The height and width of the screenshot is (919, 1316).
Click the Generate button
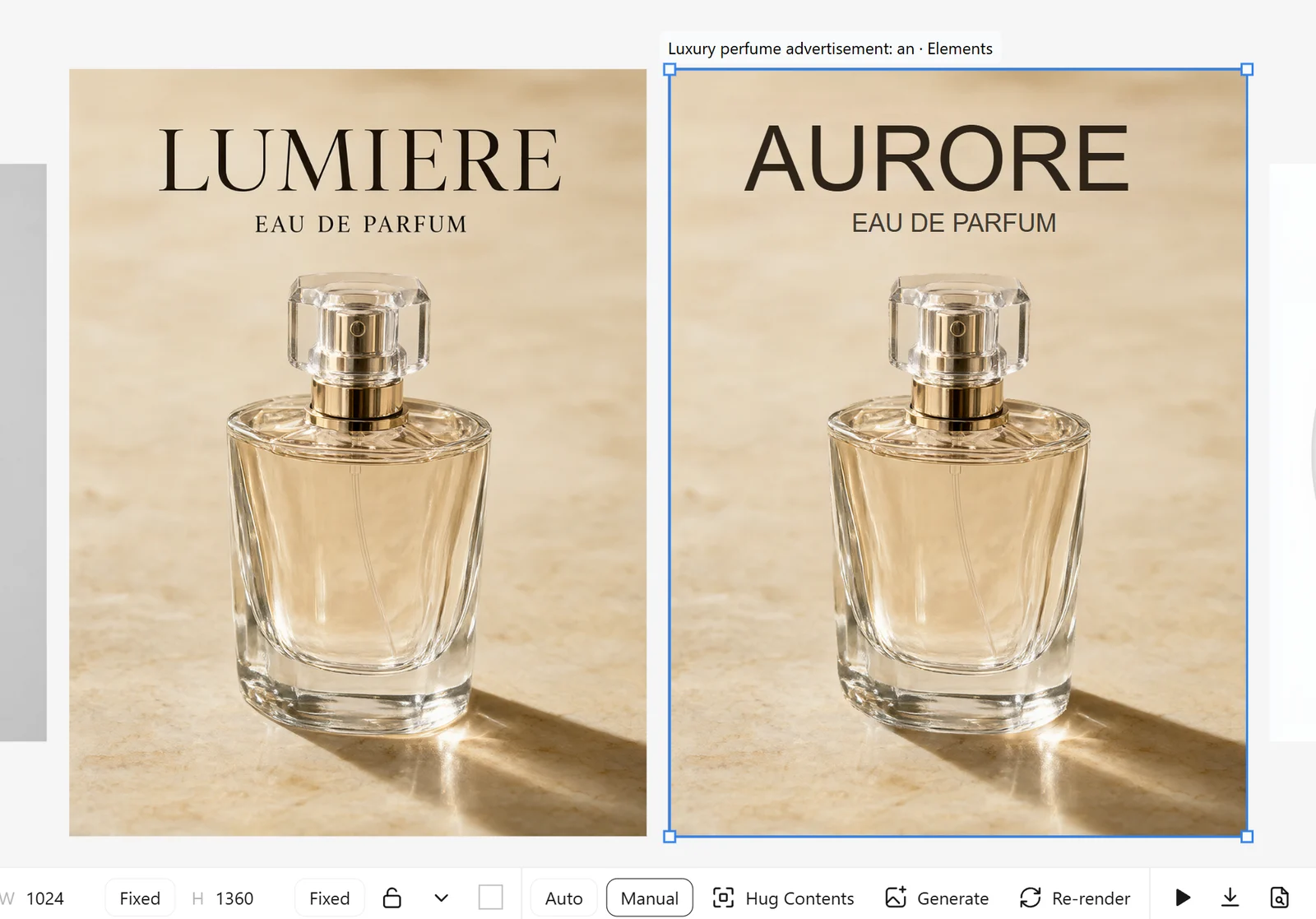tap(937, 898)
